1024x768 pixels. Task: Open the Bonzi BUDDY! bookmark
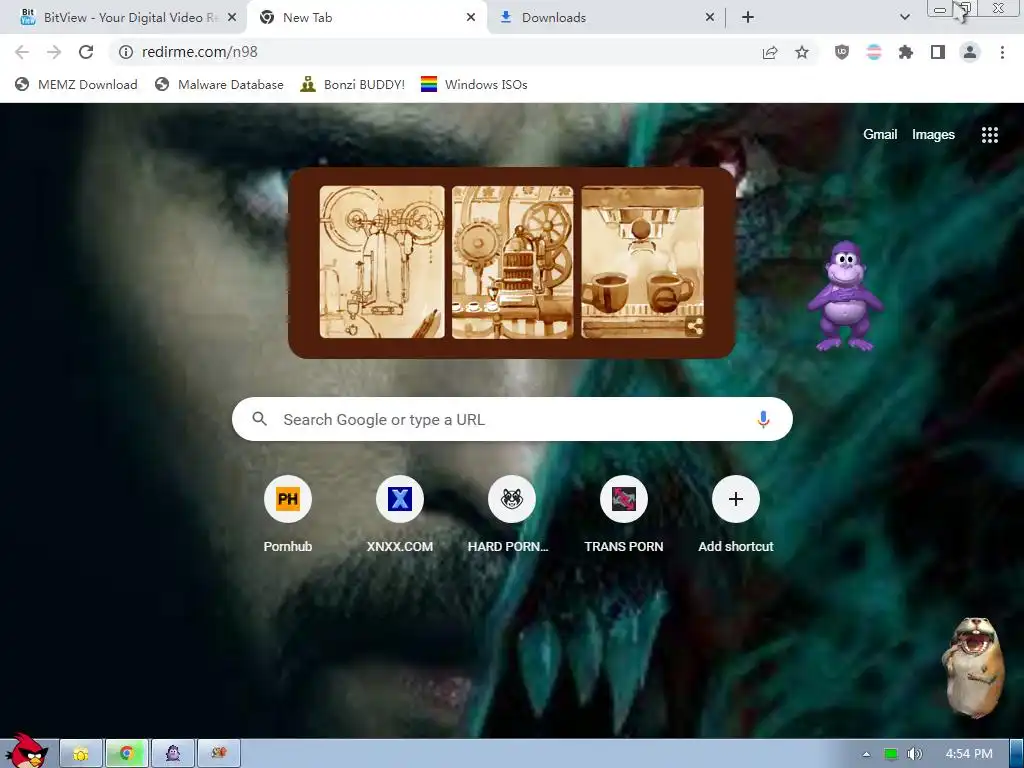click(x=353, y=84)
